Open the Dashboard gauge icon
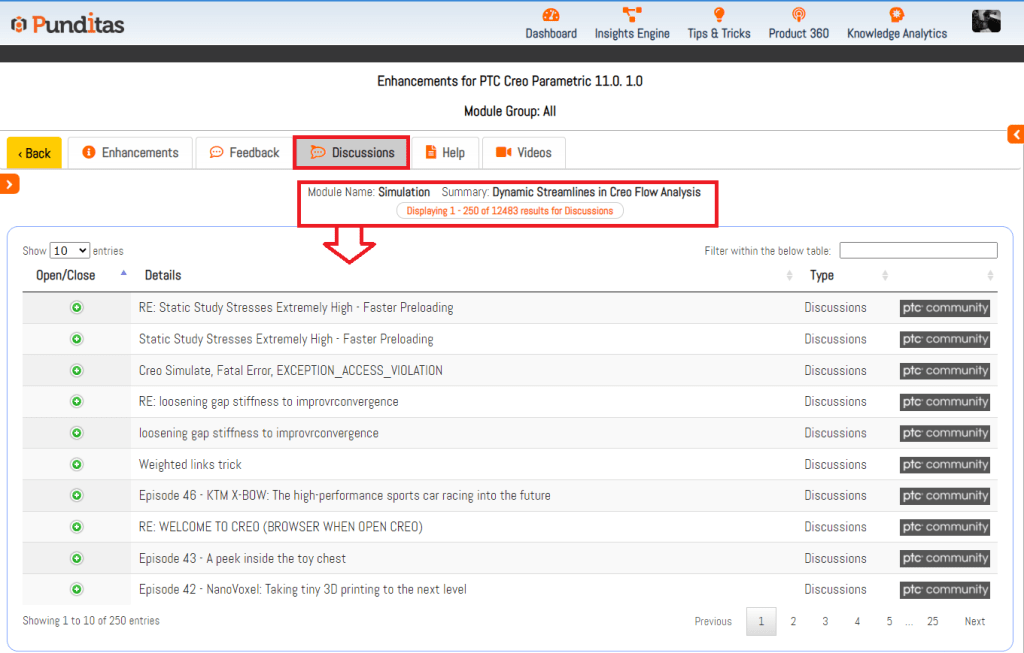The image size is (1024, 653). point(551,15)
